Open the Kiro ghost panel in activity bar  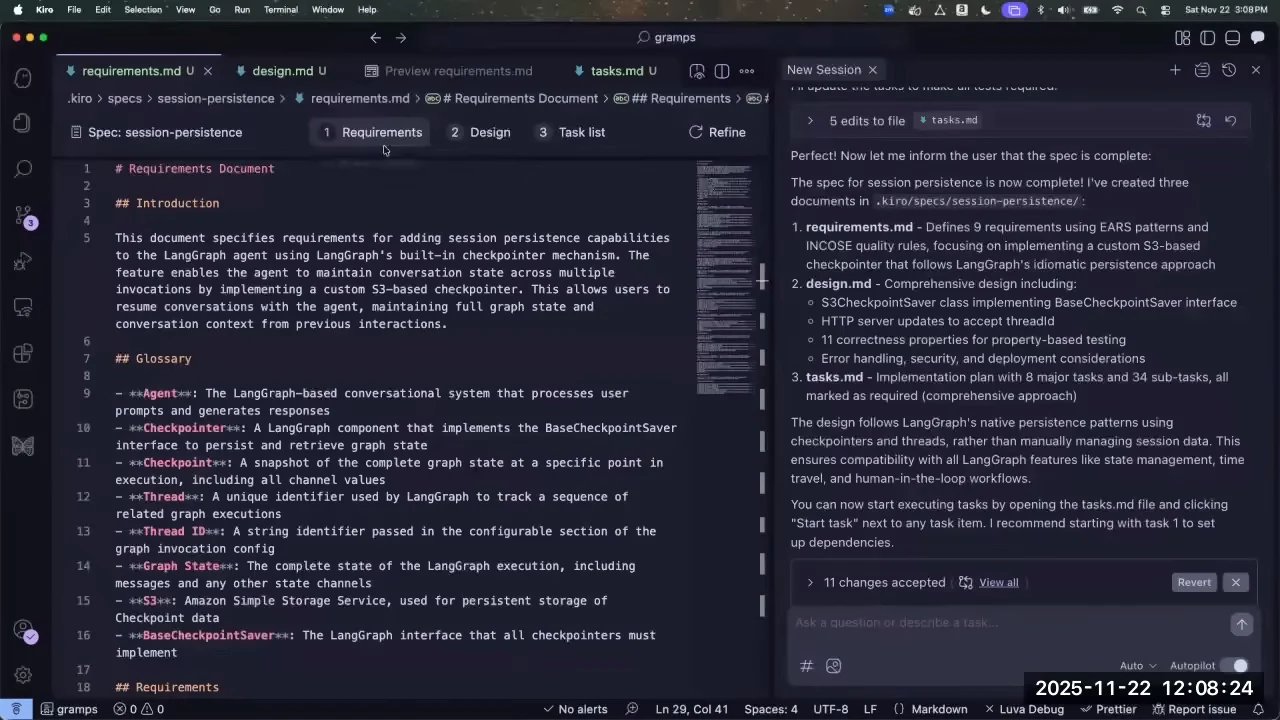coord(23,78)
